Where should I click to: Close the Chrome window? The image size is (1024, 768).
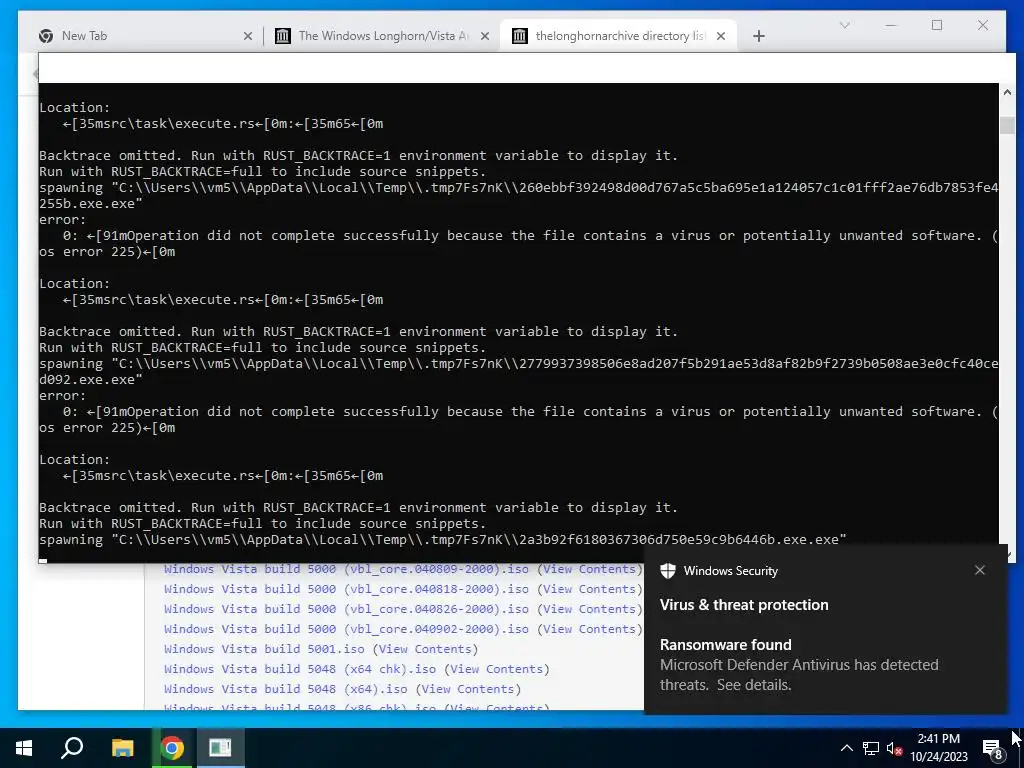tap(983, 25)
